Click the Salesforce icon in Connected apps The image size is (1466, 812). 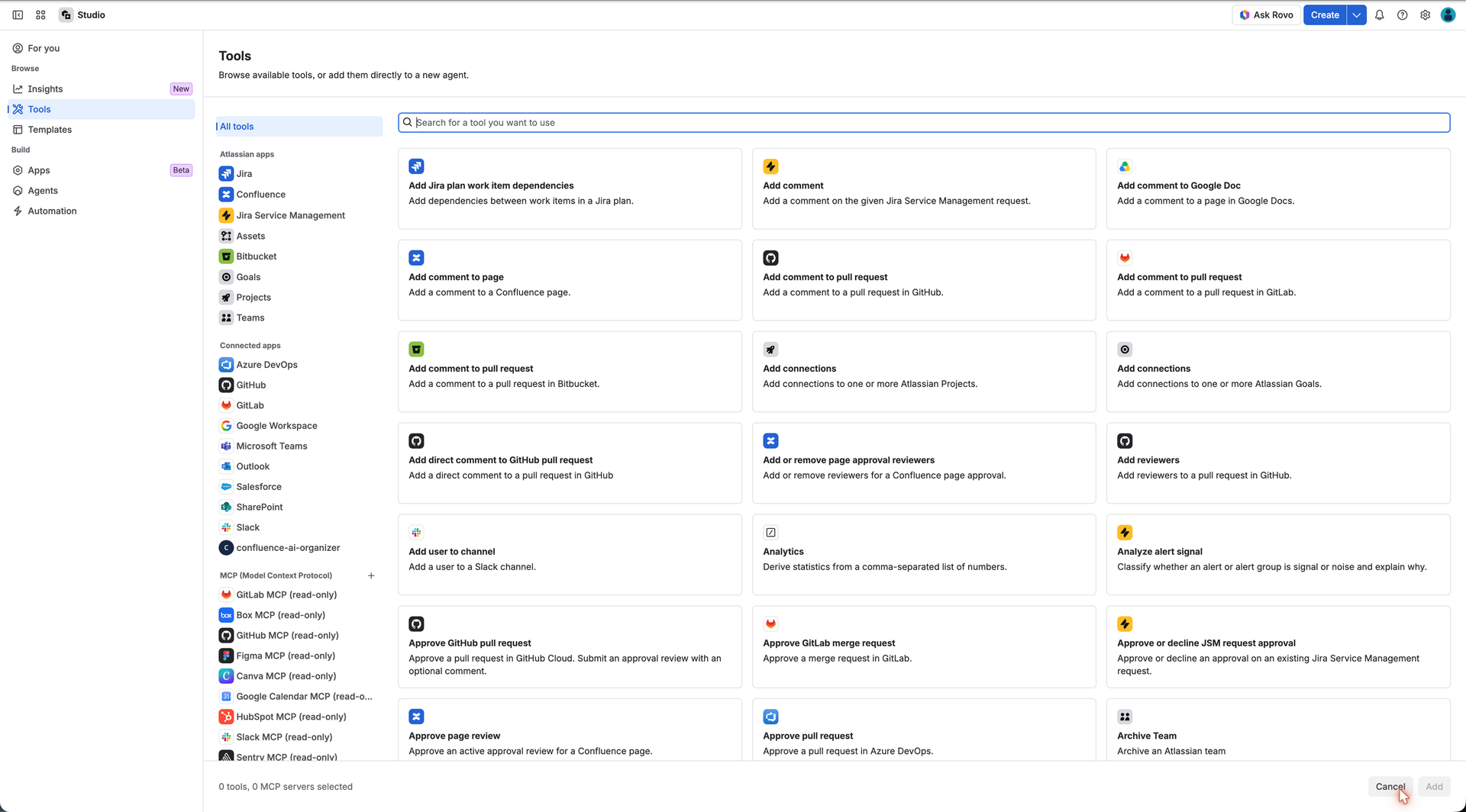(226, 487)
